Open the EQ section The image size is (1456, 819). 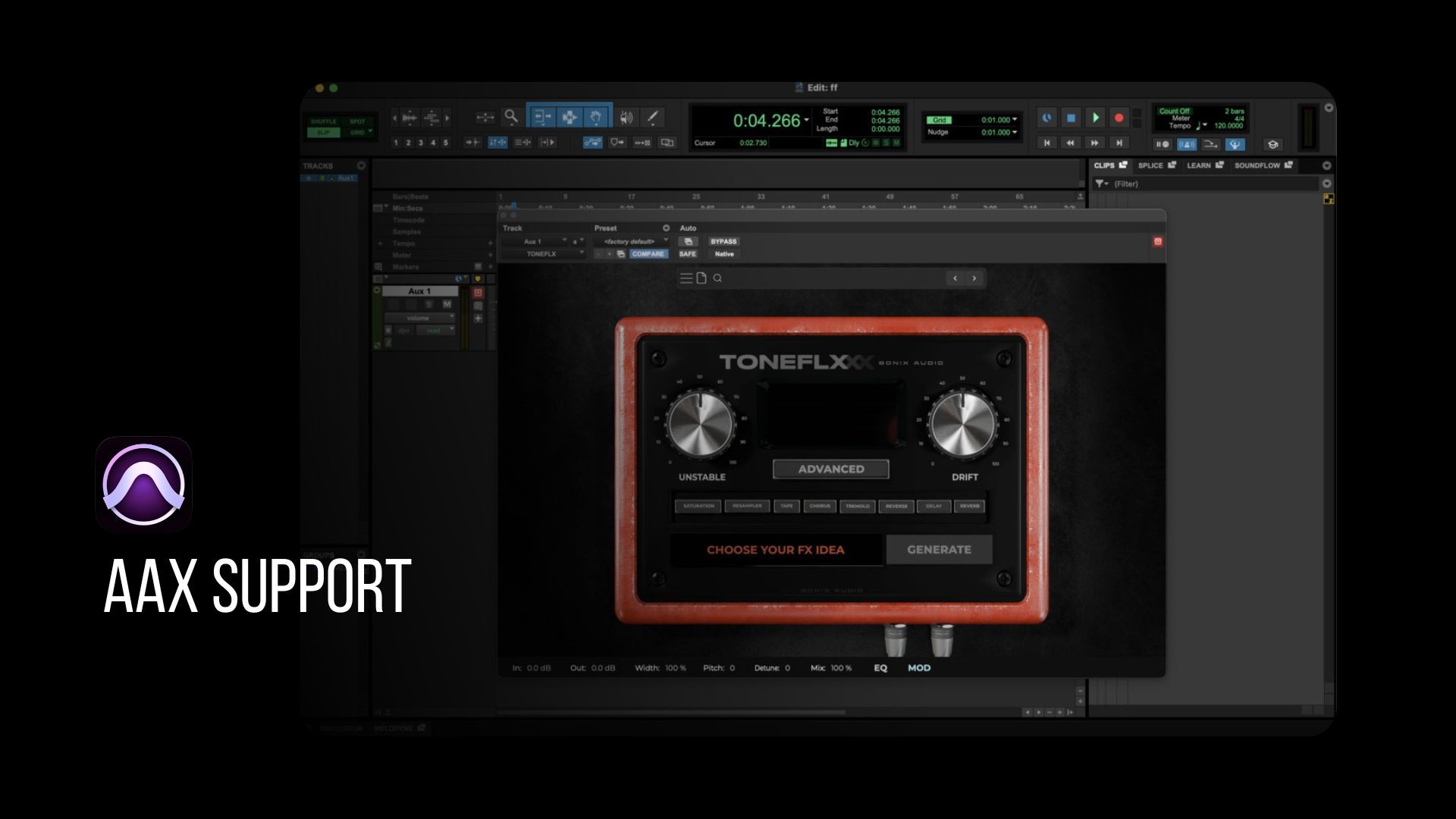(880, 668)
